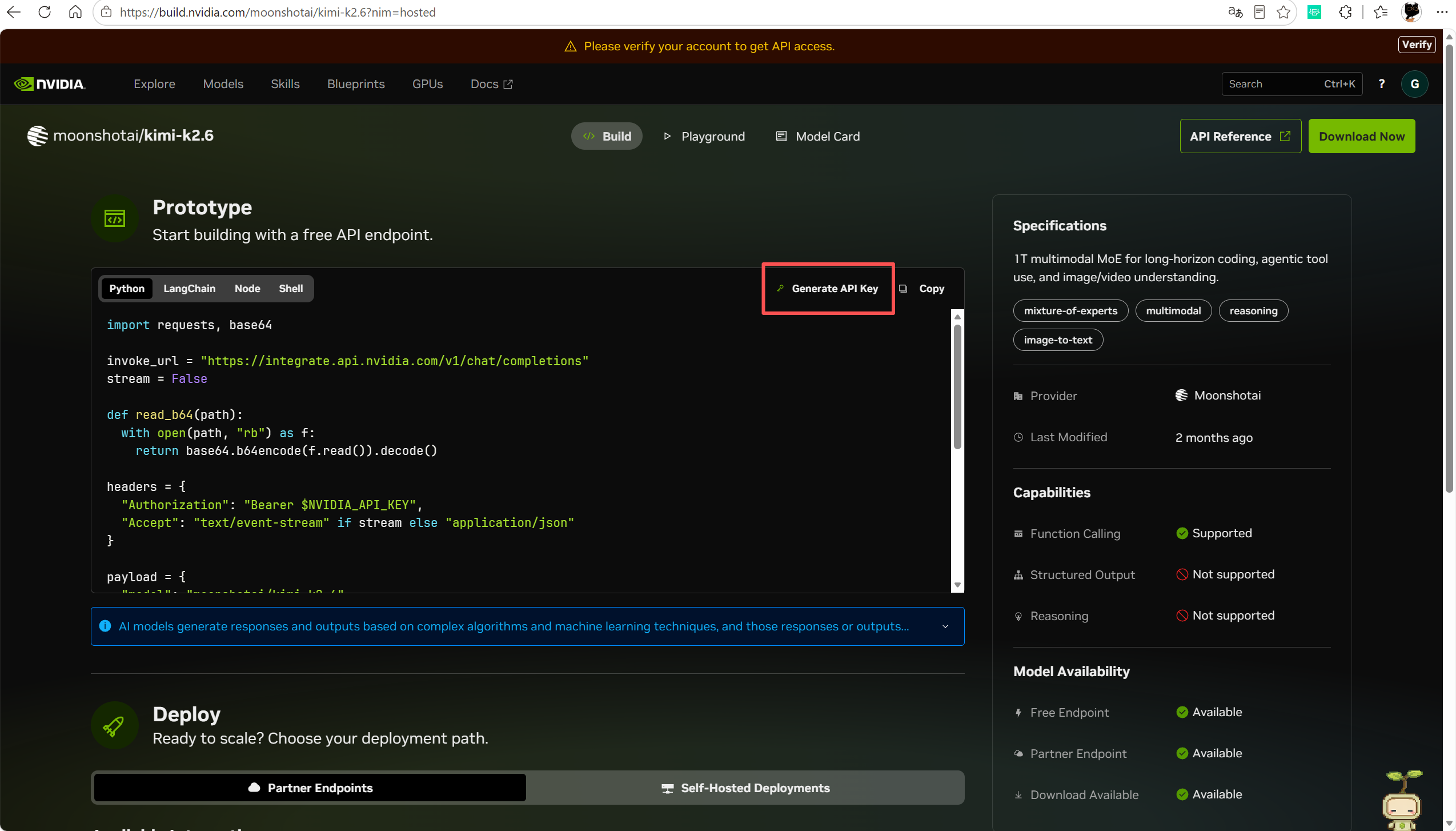This screenshot has height=831, width=1456.
Task: Click "Supported" next to Function Calling
Action: click(x=1222, y=533)
